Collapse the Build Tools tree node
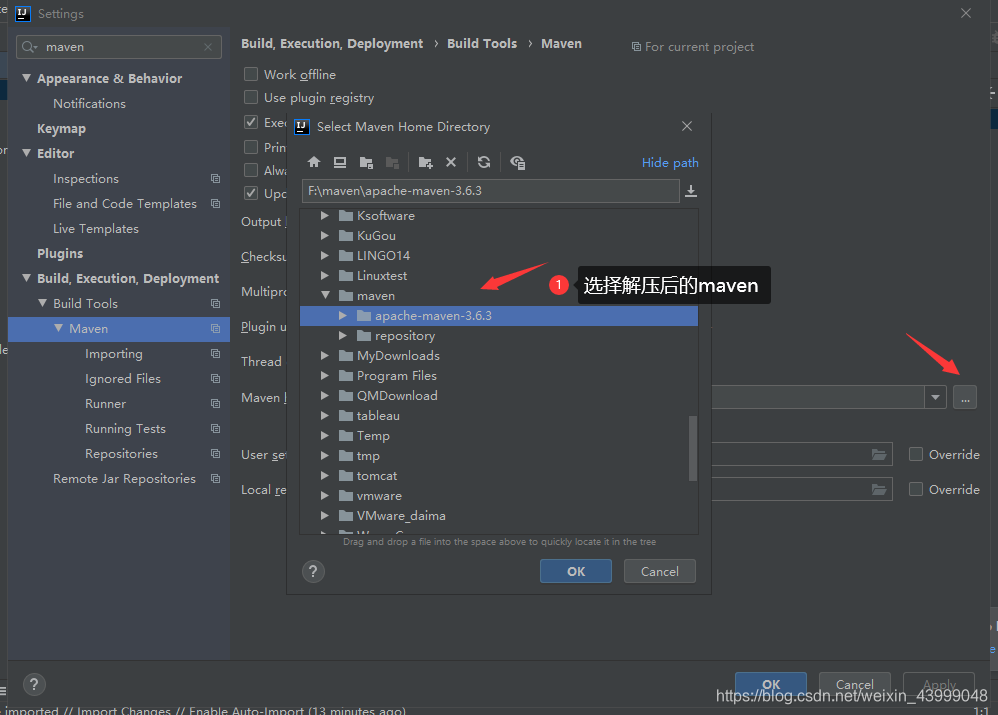 click(x=42, y=304)
